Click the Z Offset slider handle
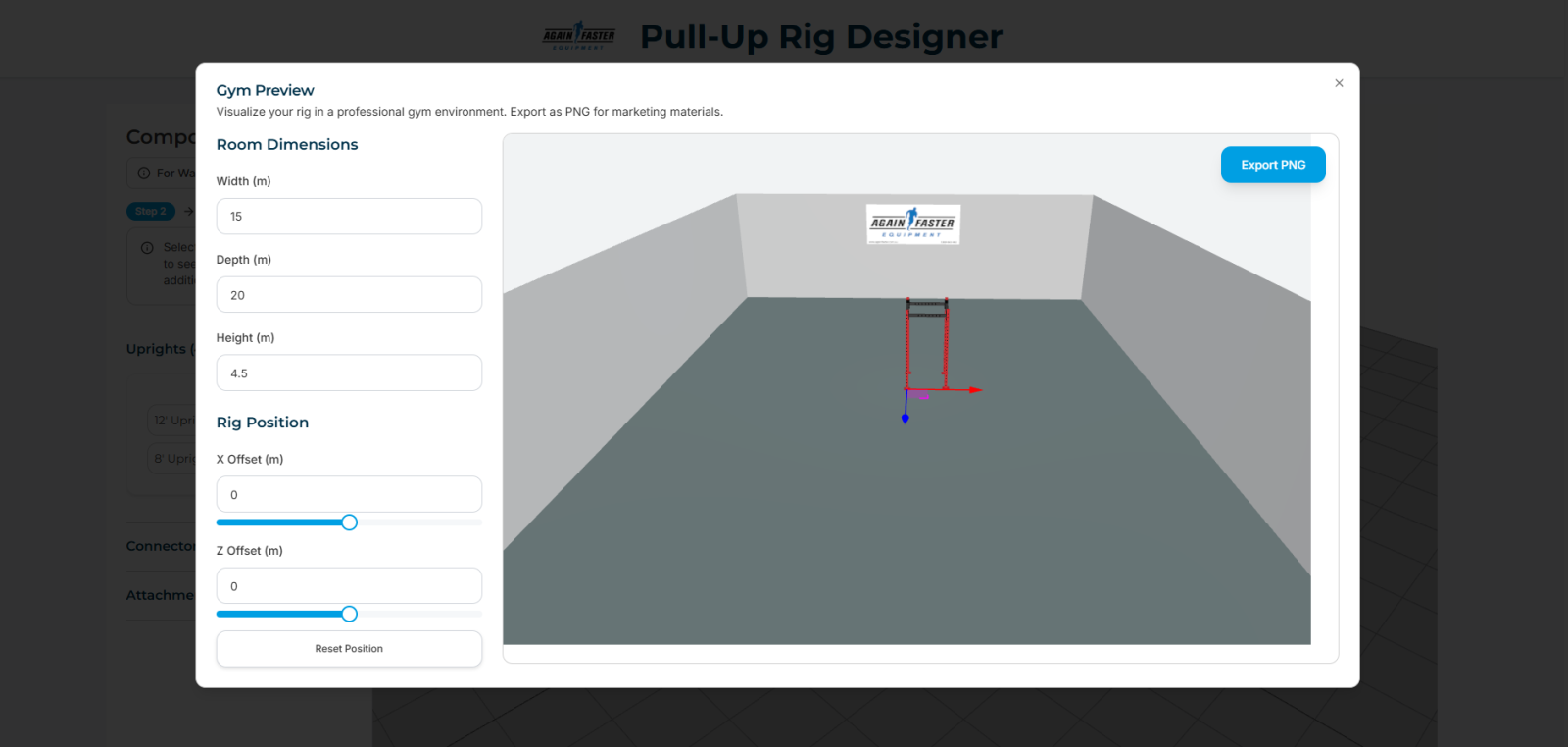Screen dimensions: 1568x747 click(x=349, y=614)
